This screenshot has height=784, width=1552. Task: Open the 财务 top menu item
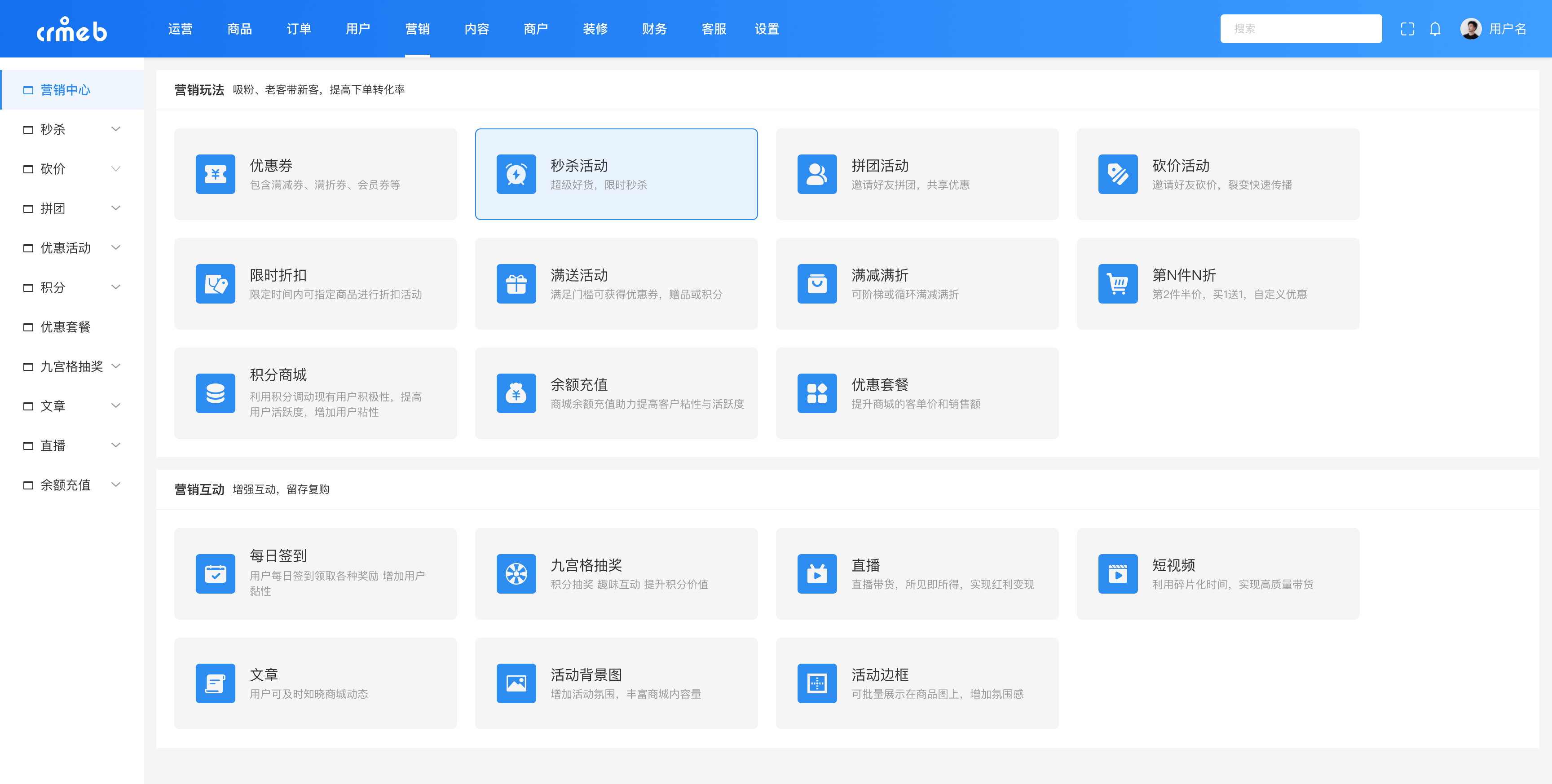654,29
